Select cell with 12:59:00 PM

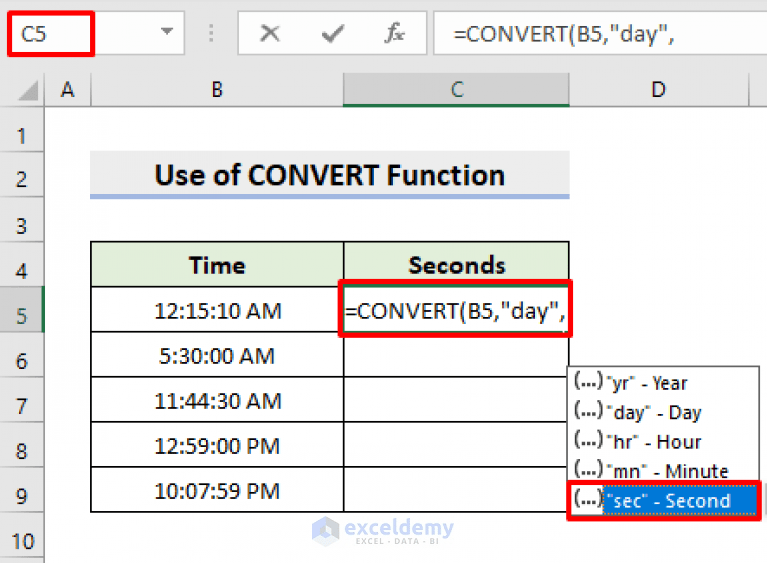click(x=217, y=445)
